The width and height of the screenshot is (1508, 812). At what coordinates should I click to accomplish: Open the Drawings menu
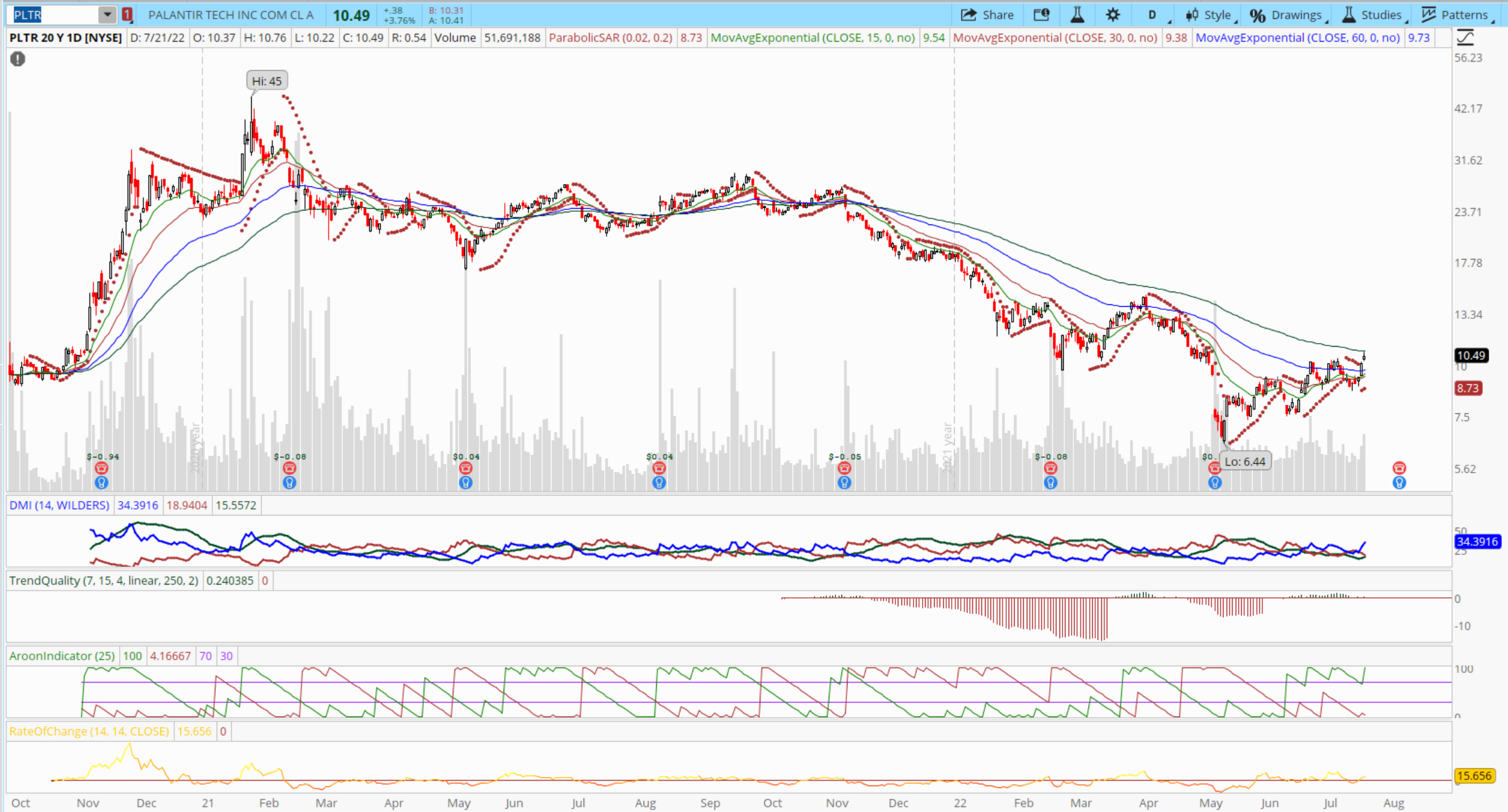(x=1287, y=15)
